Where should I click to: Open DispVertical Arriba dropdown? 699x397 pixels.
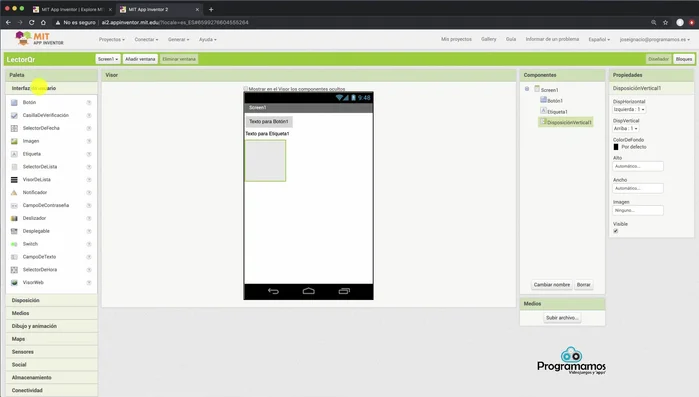click(626, 128)
